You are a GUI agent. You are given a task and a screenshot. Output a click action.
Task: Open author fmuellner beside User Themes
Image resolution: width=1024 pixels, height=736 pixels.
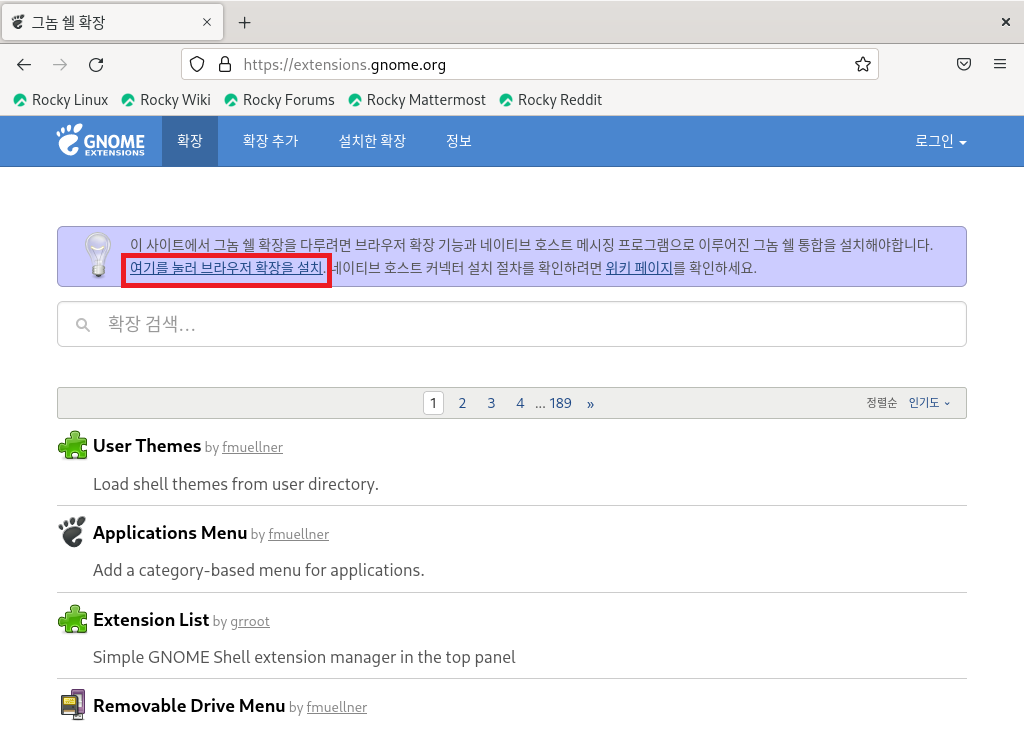coord(252,447)
